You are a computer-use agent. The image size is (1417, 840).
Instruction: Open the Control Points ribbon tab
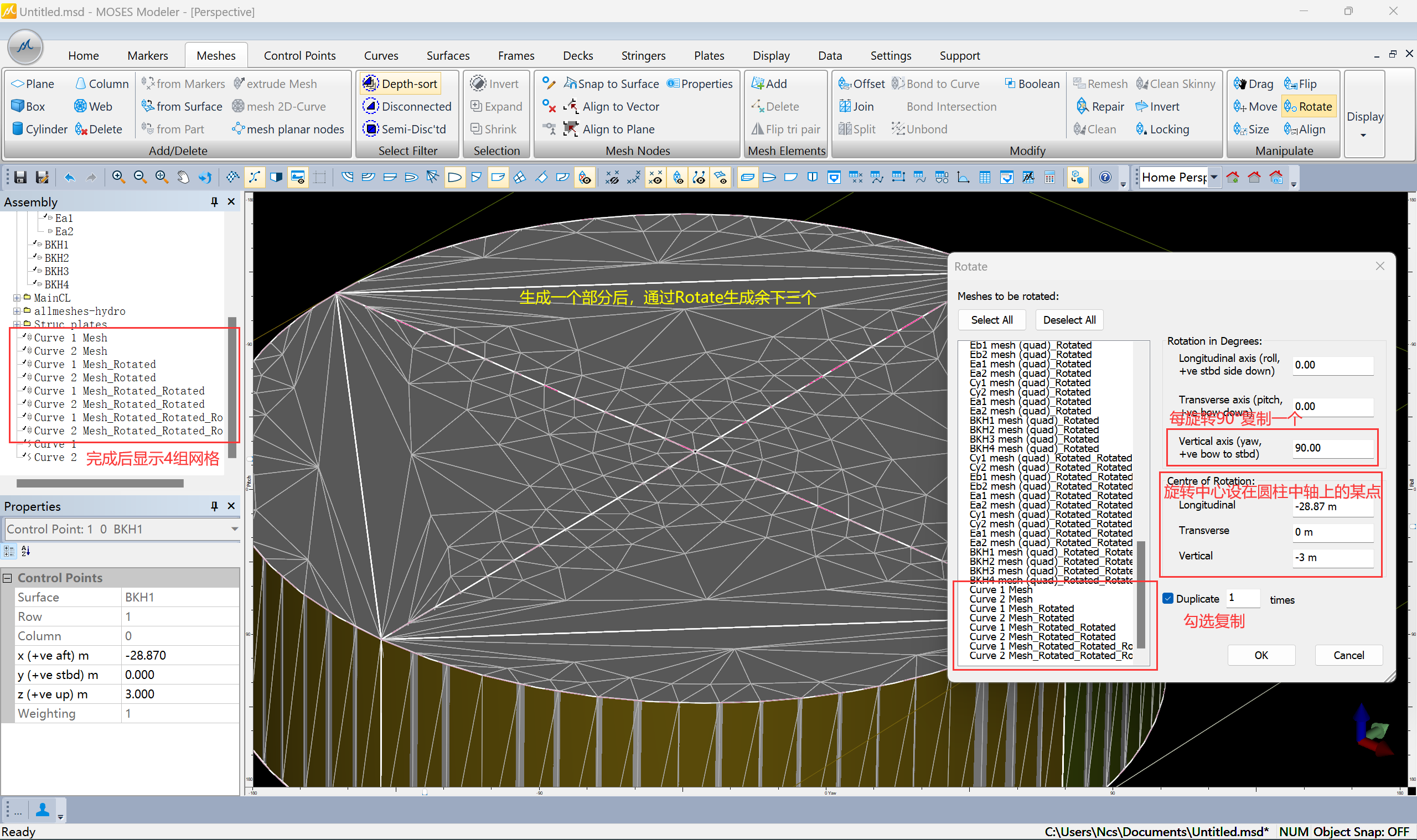[x=299, y=55]
